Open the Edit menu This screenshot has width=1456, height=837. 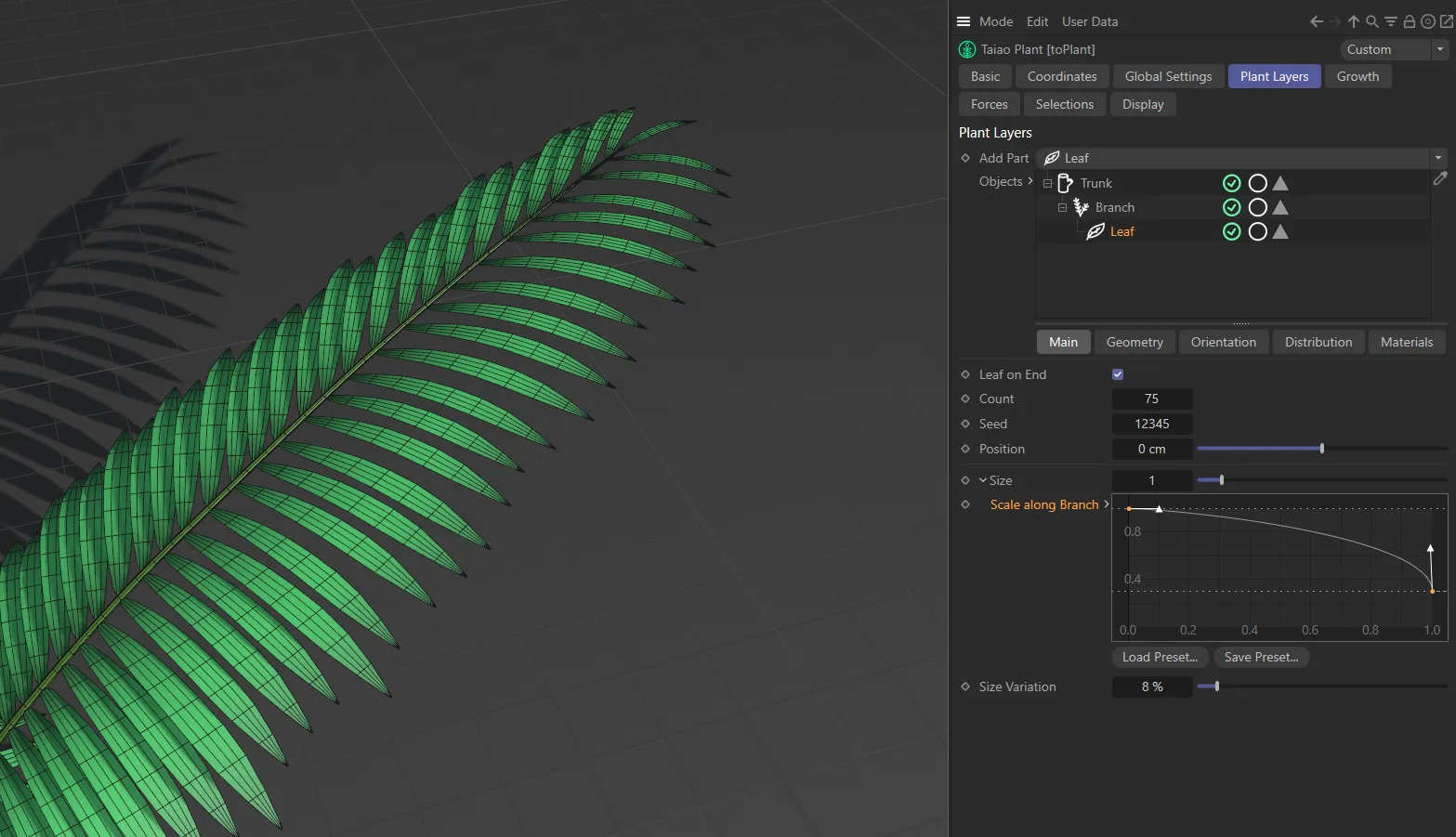click(x=1037, y=20)
